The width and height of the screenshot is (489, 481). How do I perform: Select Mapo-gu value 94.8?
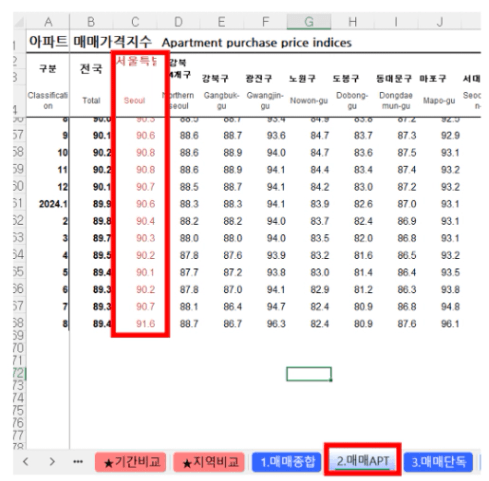point(450,307)
